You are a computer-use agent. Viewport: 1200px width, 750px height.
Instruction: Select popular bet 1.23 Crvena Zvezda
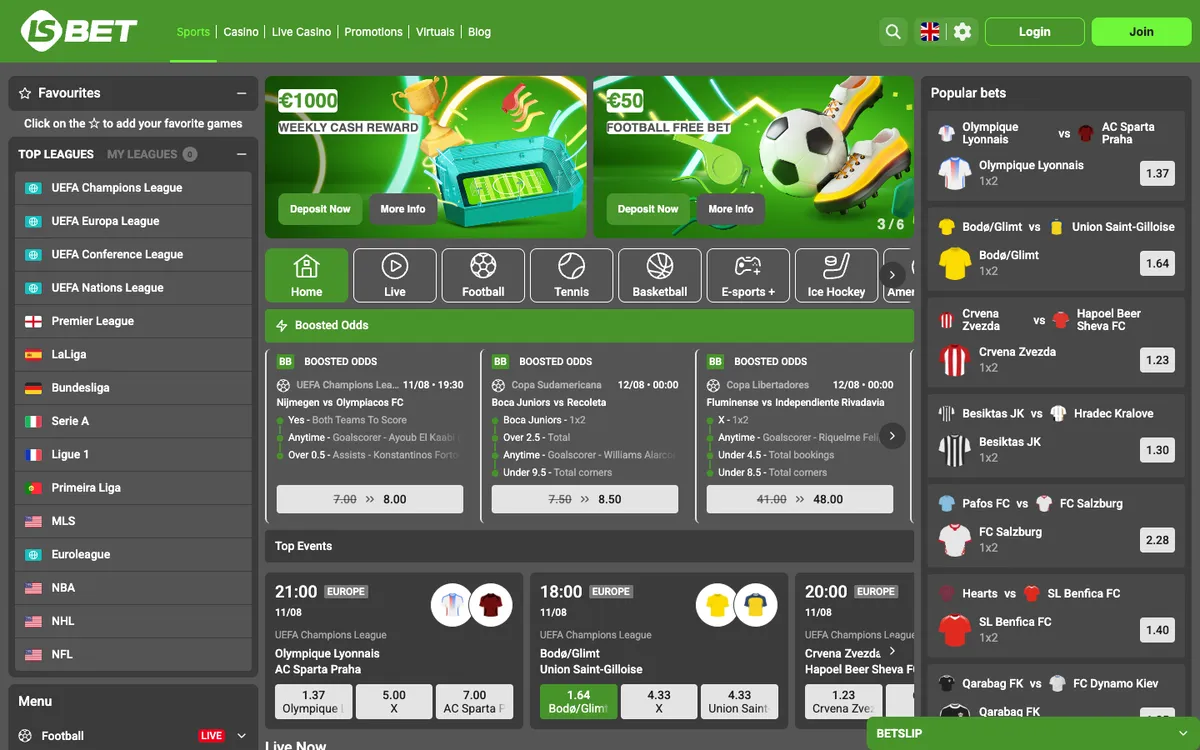1158,361
